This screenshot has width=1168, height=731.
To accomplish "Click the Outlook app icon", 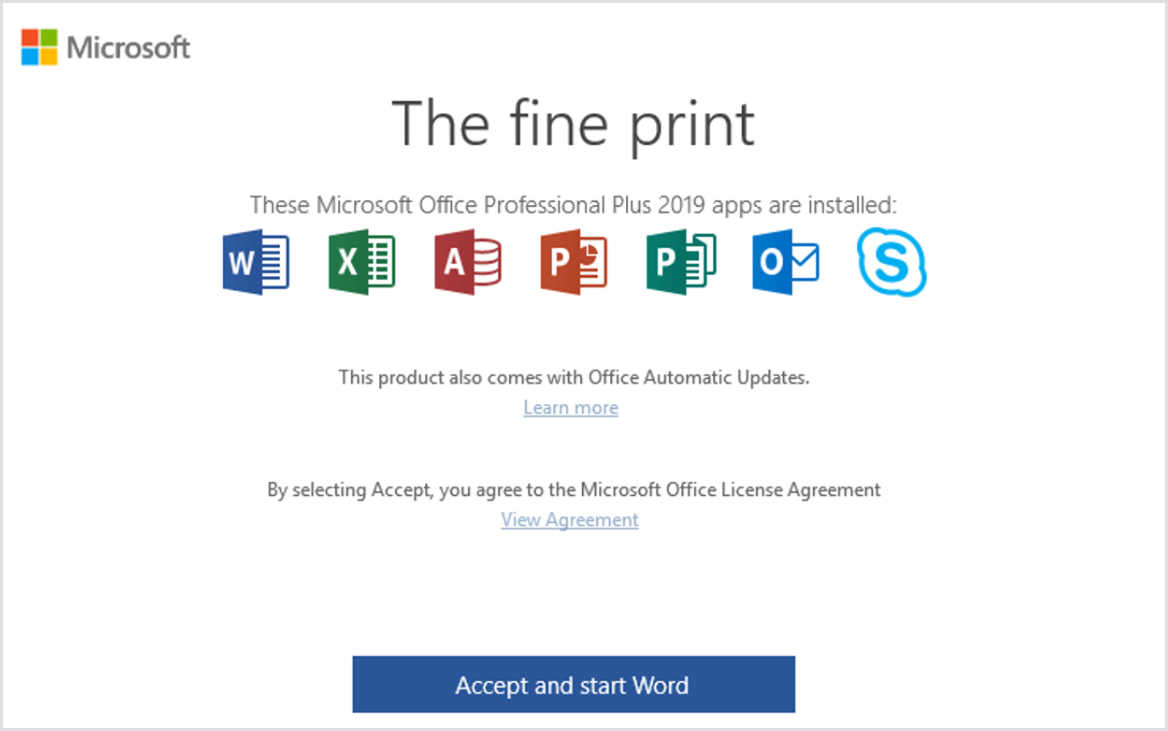I will 786,262.
